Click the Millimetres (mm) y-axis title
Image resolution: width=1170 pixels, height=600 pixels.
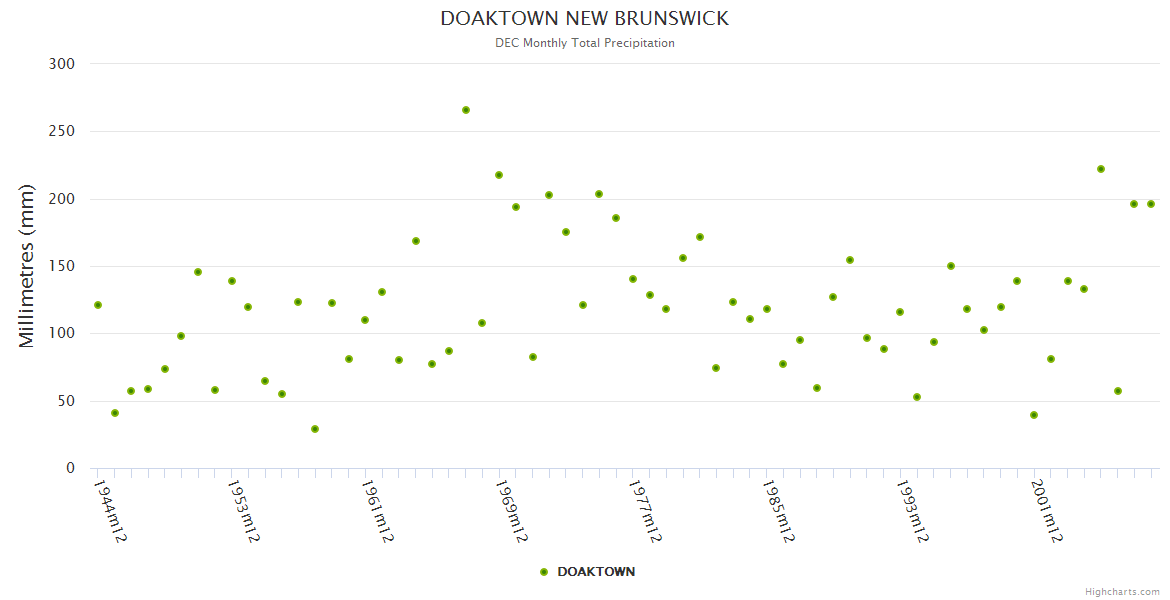27,266
